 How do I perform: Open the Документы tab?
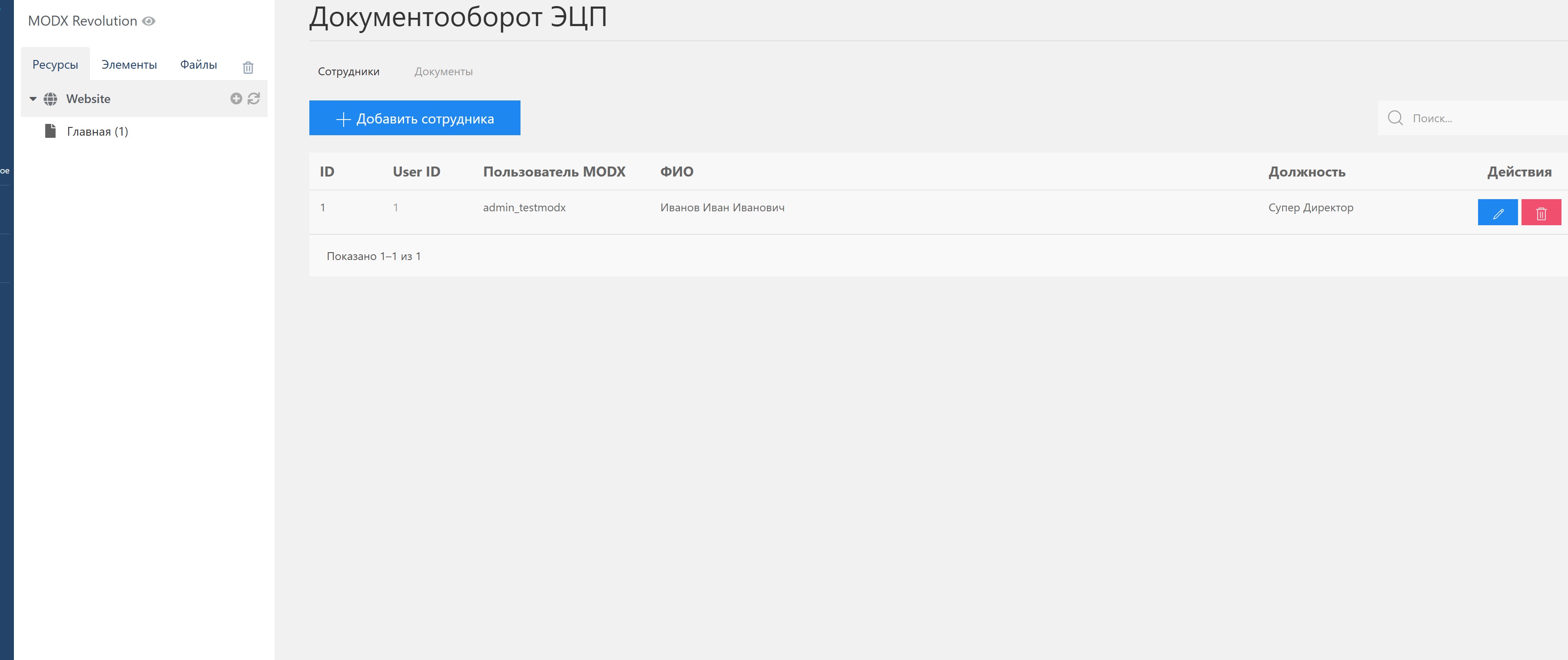click(x=443, y=72)
